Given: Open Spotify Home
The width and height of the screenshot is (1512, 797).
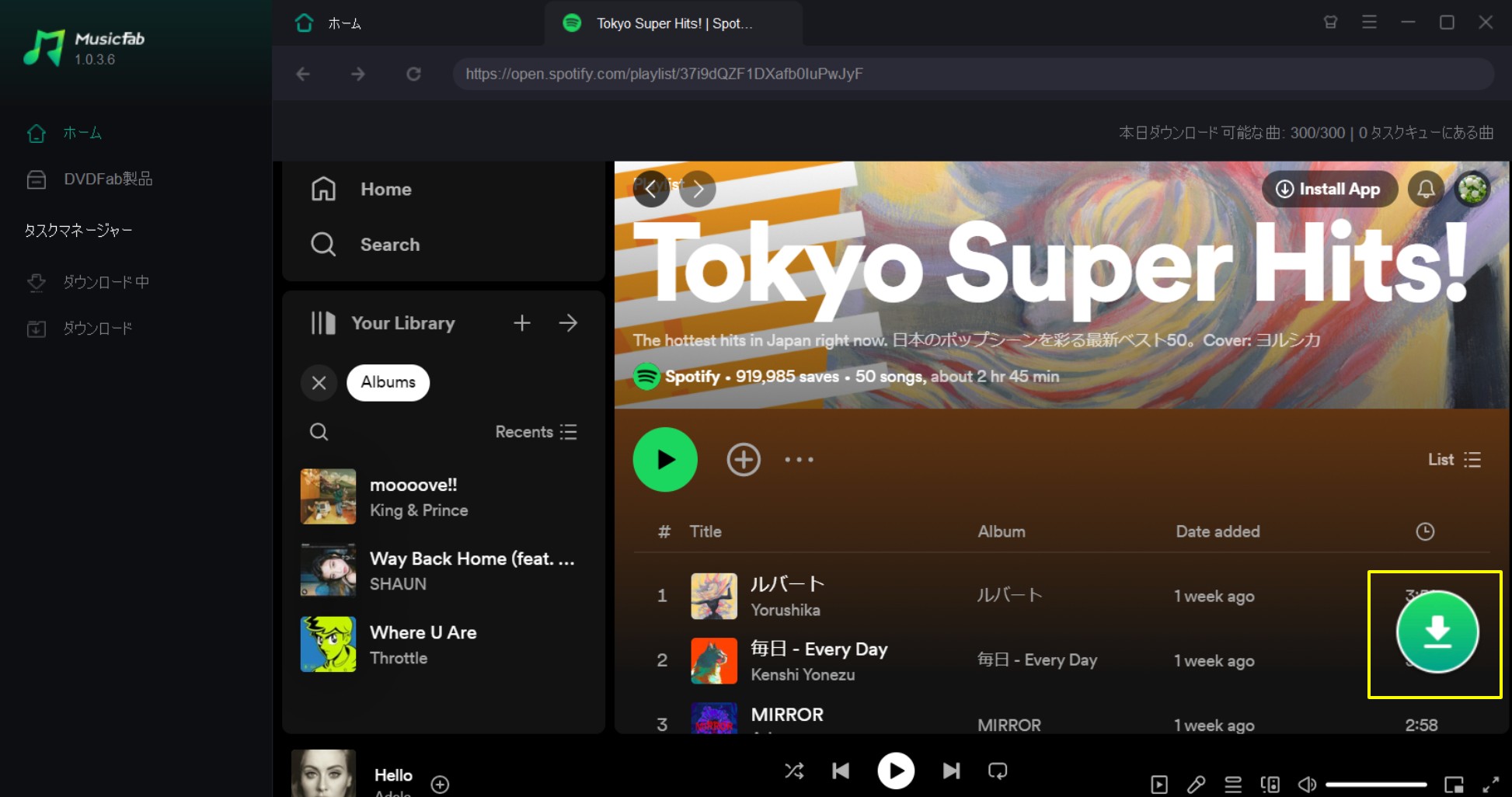Looking at the screenshot, I should pyautogui.click(x=362, y=190).
